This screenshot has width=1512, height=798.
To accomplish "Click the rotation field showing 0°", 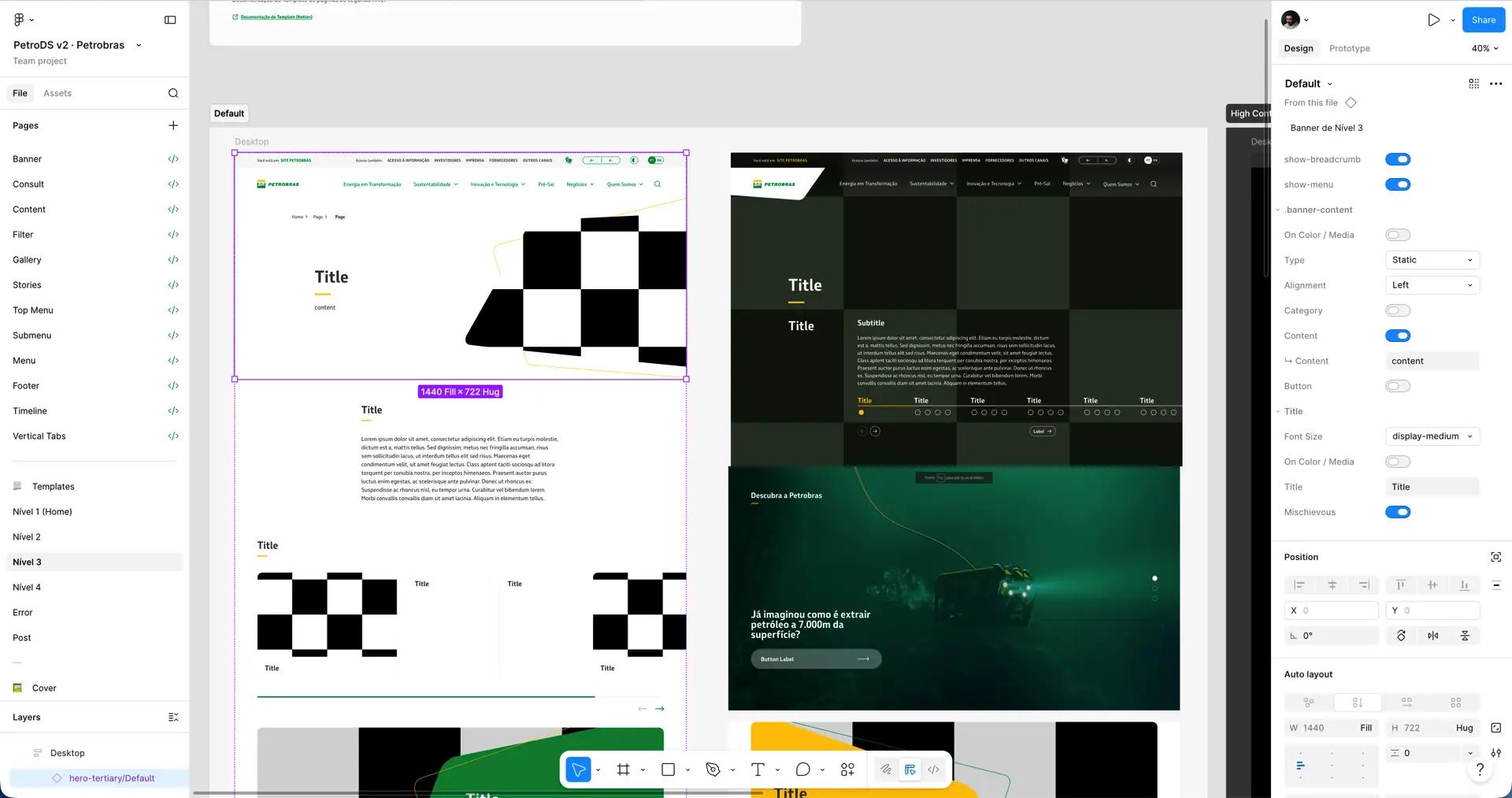I will pos(1331,636).
